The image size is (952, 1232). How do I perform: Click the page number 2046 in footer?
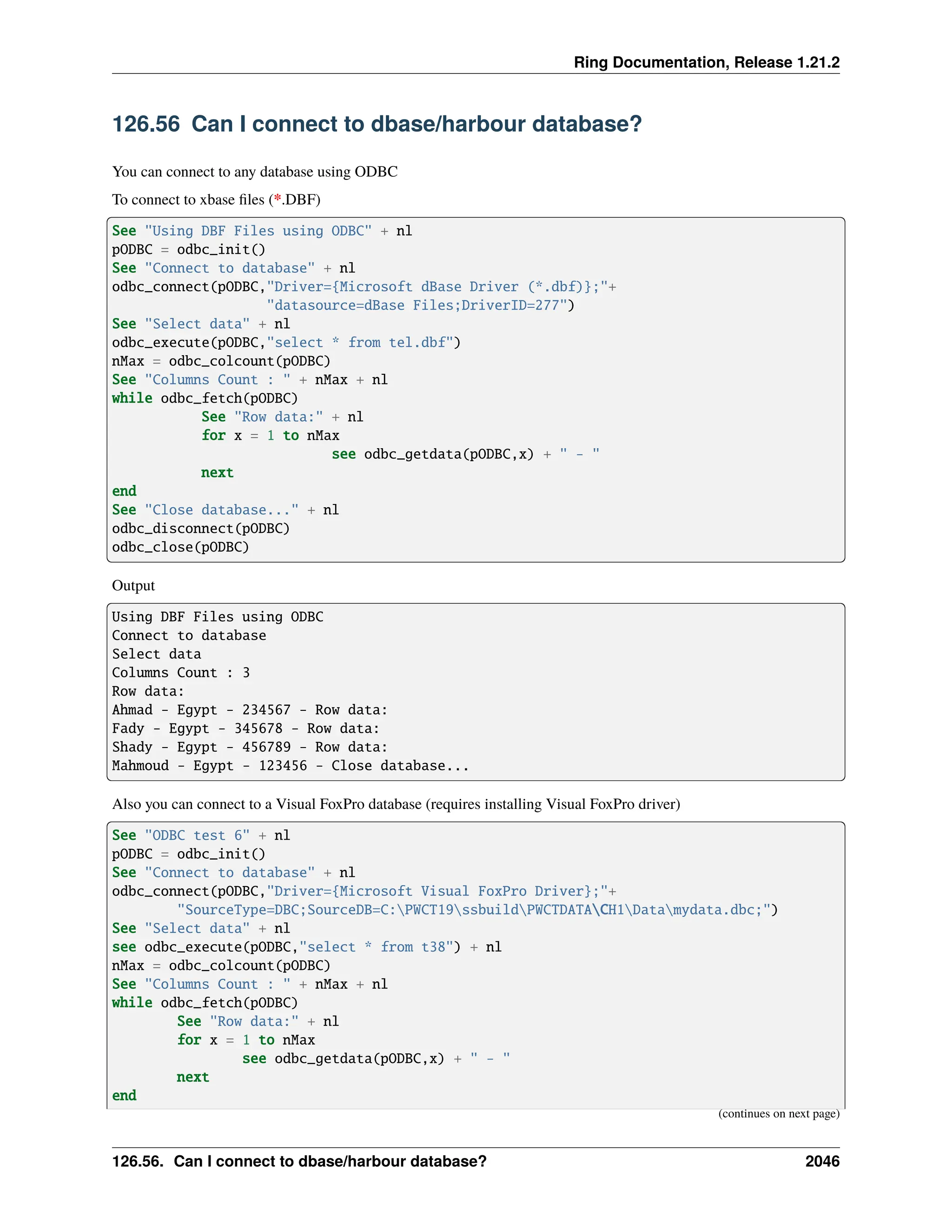pos(822,1161)
